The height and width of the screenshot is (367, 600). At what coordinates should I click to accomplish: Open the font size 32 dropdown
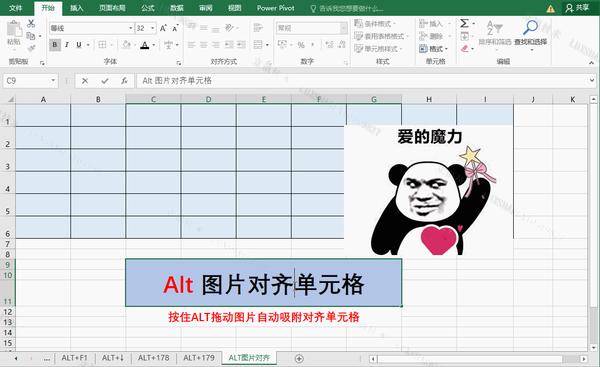tap(152, 28)
